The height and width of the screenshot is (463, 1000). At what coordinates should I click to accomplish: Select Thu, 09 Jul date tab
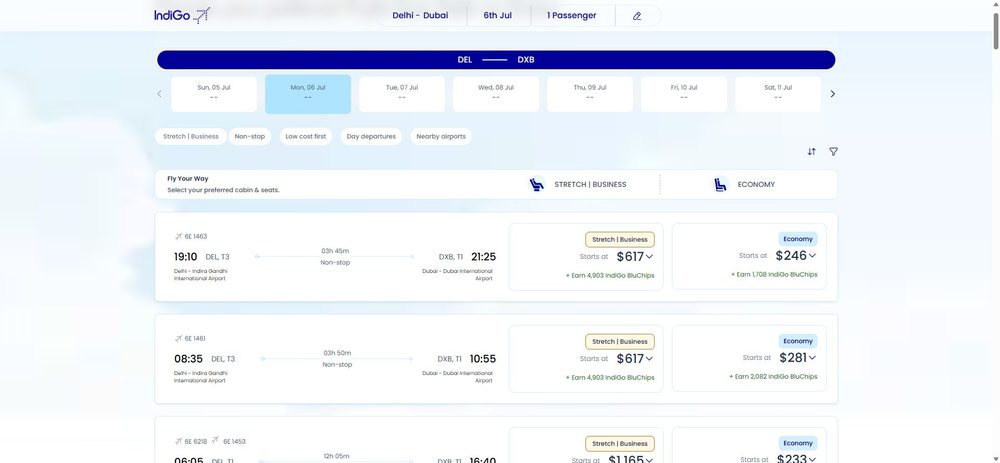(x=590, y=94)
